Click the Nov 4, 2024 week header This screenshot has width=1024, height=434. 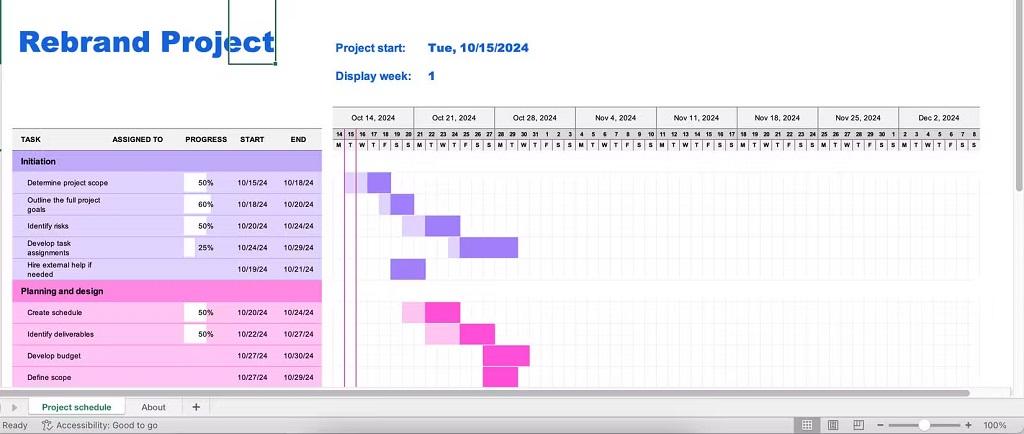[615, 118]
